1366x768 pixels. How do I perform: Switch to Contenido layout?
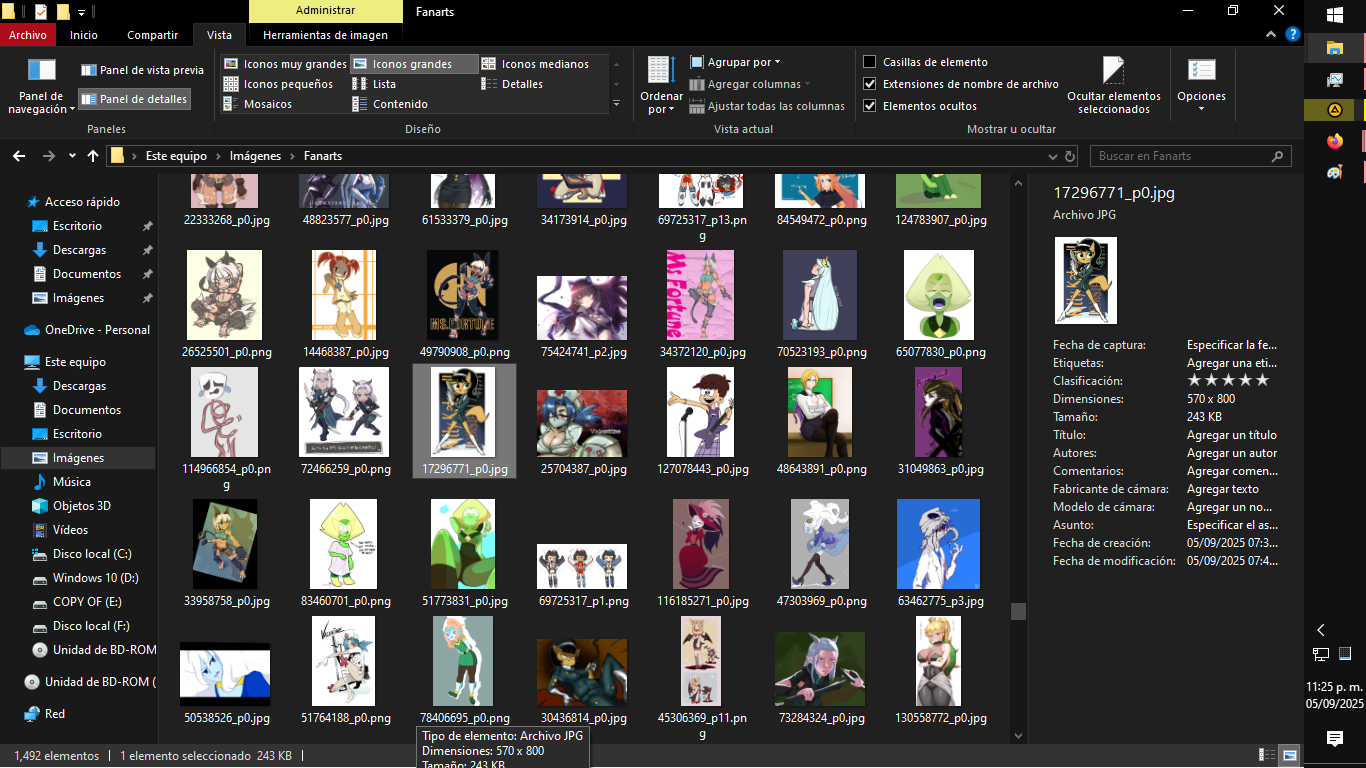point(391,104)
